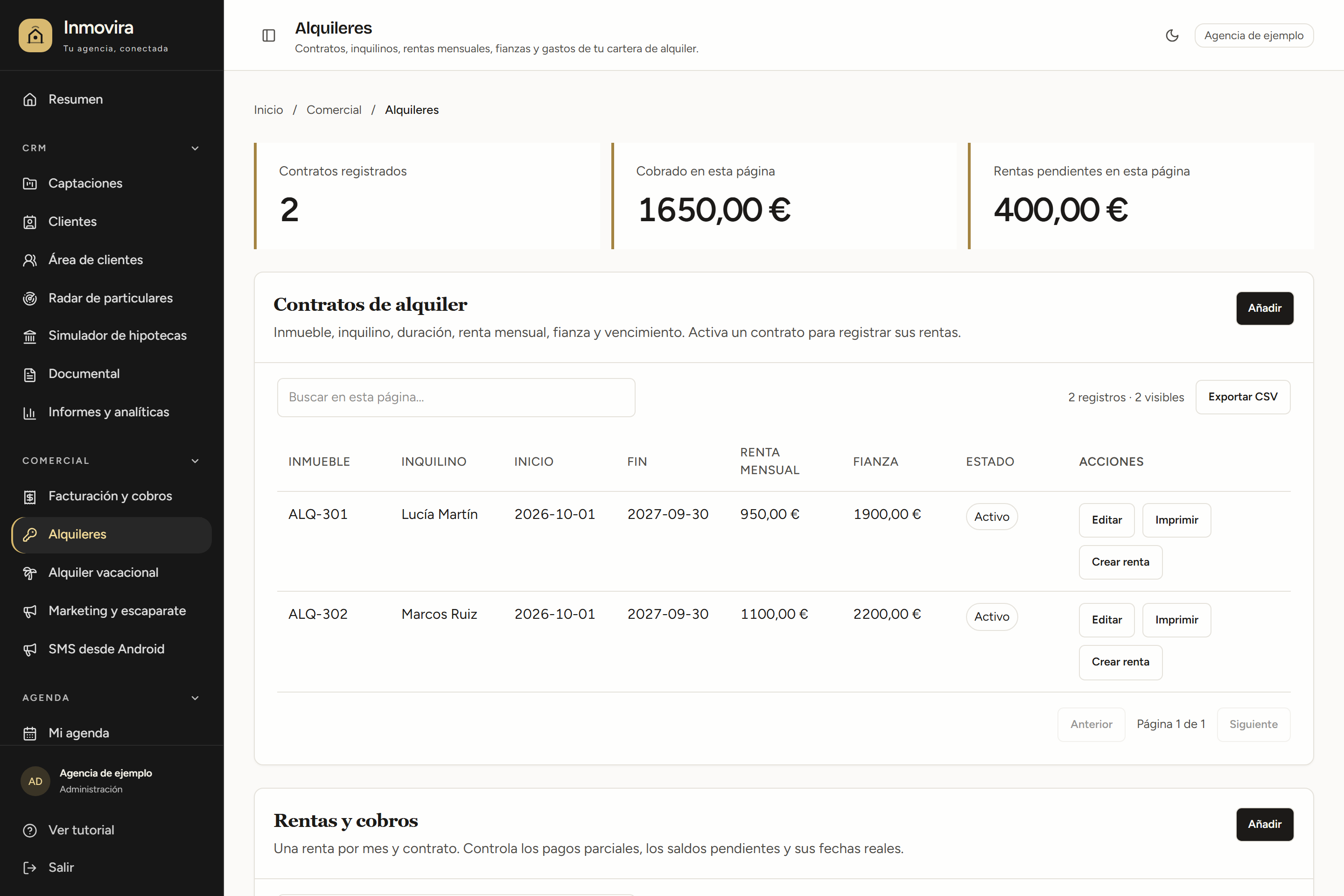This screenshot has height=896, width=1344.
Task: Click the Rentas pendientes 400,00 € card
Action: click(1141, 196)
